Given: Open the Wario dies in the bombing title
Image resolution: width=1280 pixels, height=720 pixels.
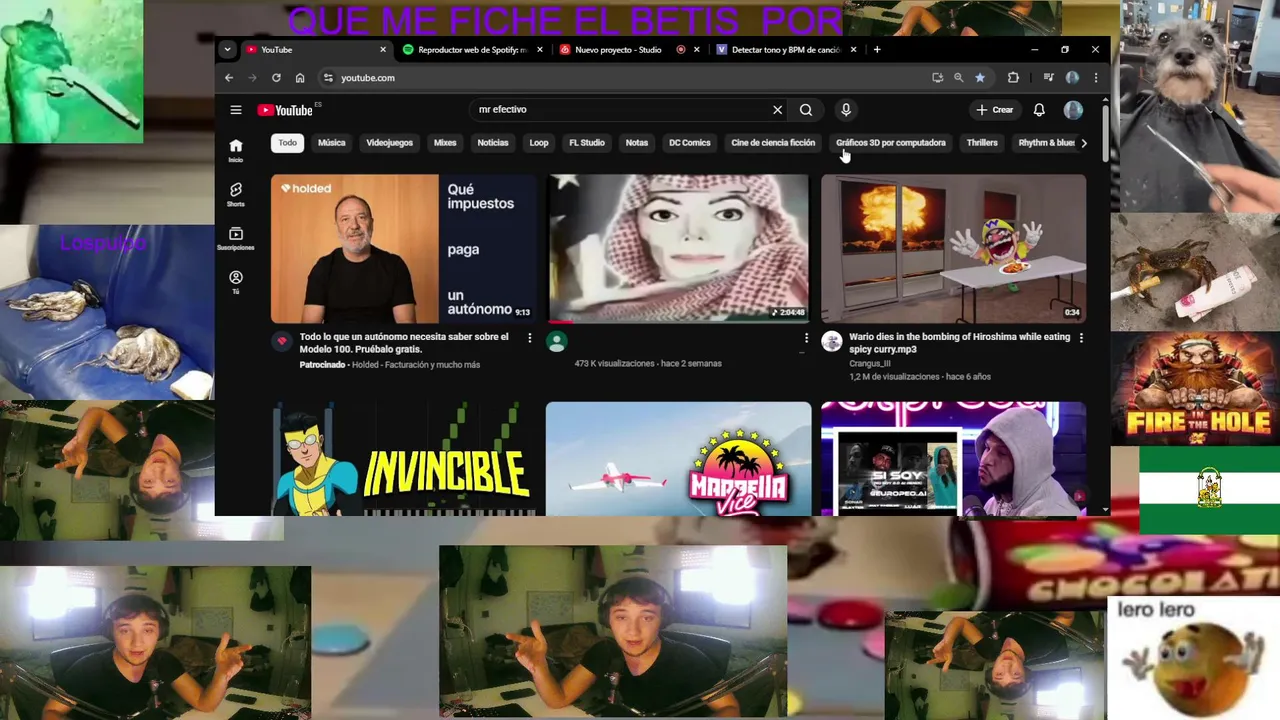Looking at the screenshot, I should click(x=959, y=344).
